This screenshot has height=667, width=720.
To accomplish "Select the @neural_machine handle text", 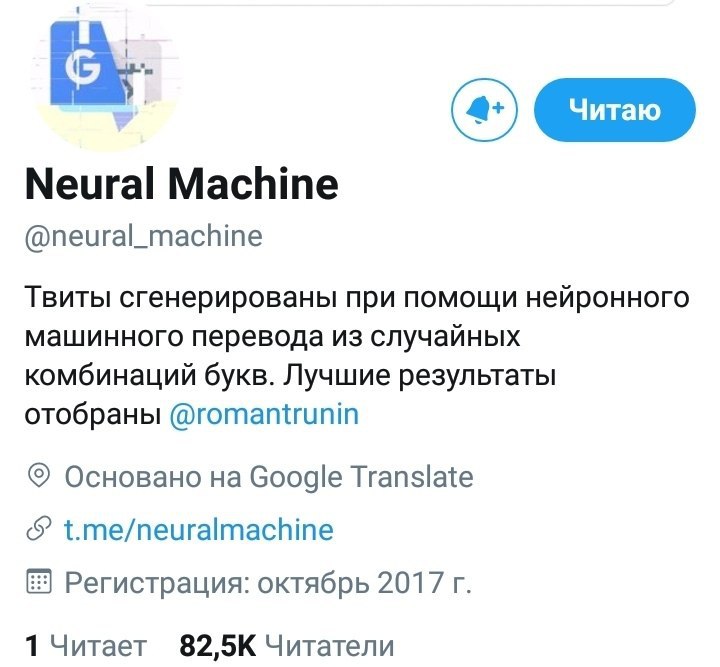I will (x=144, y=236).
